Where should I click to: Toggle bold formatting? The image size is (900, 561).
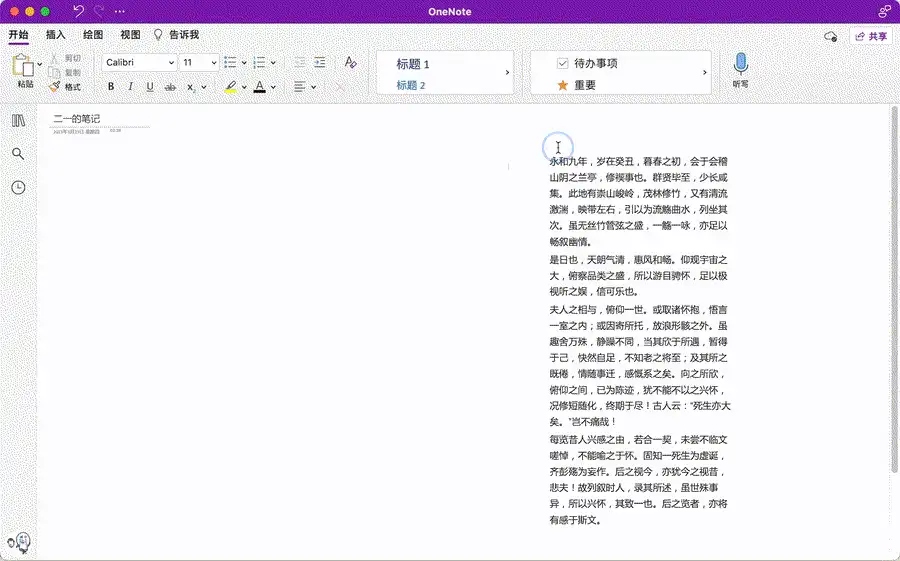111,87
